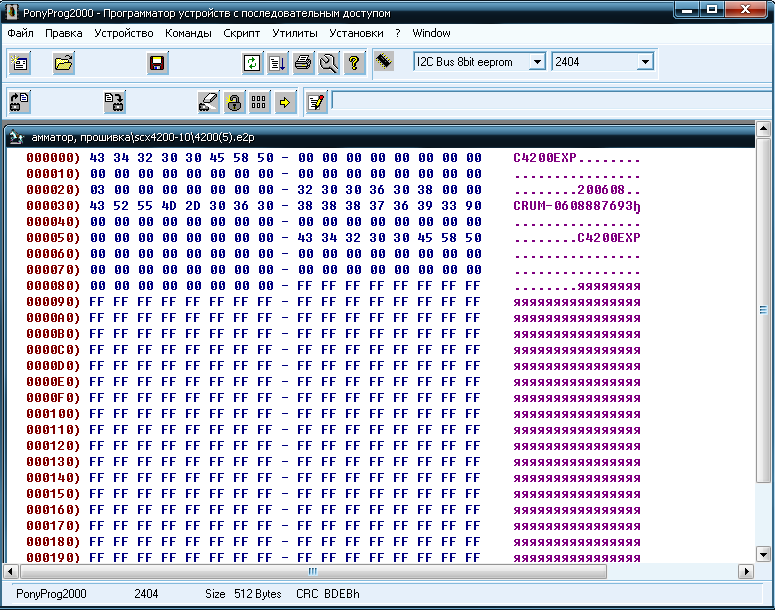Minimize the PonyProg2000 window
The width and height of the screenshot is (775, 610).
pyautogui.click(x=687, y=9)
